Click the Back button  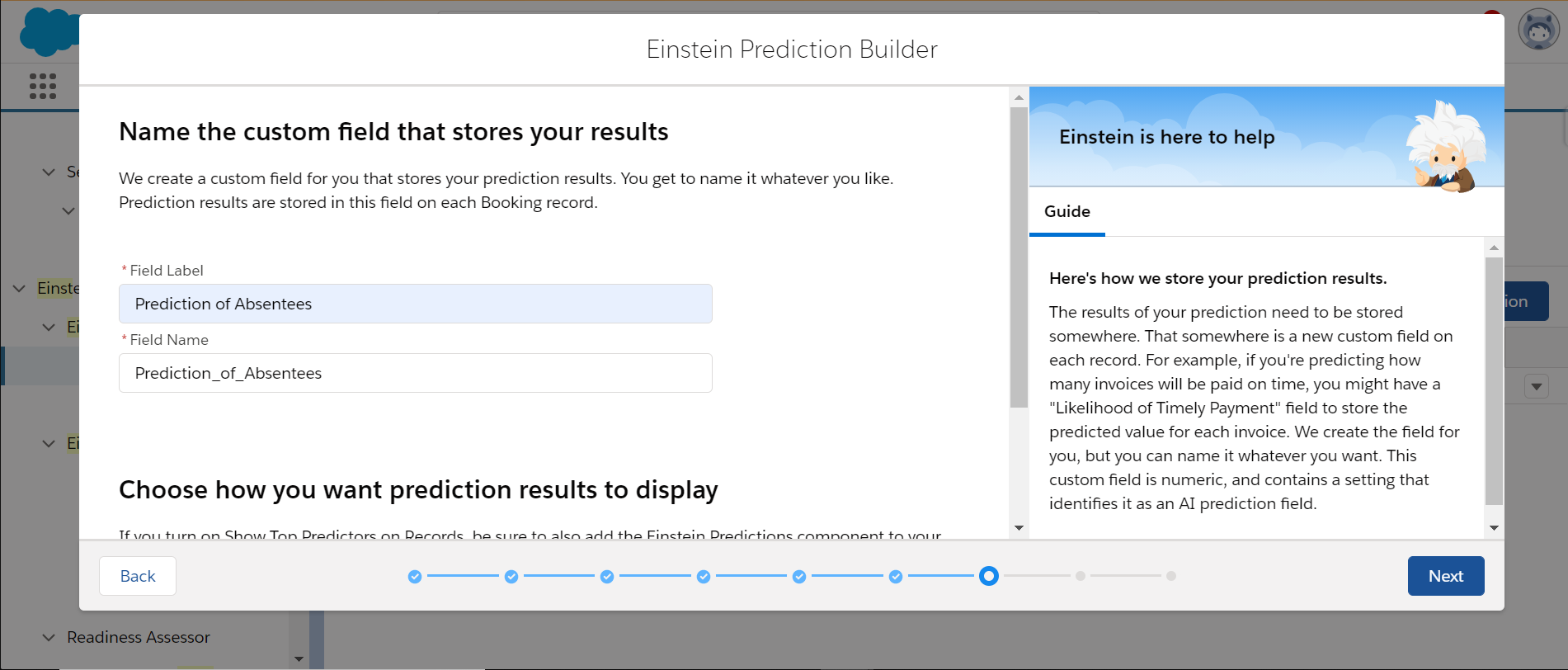tap(138, 576)
